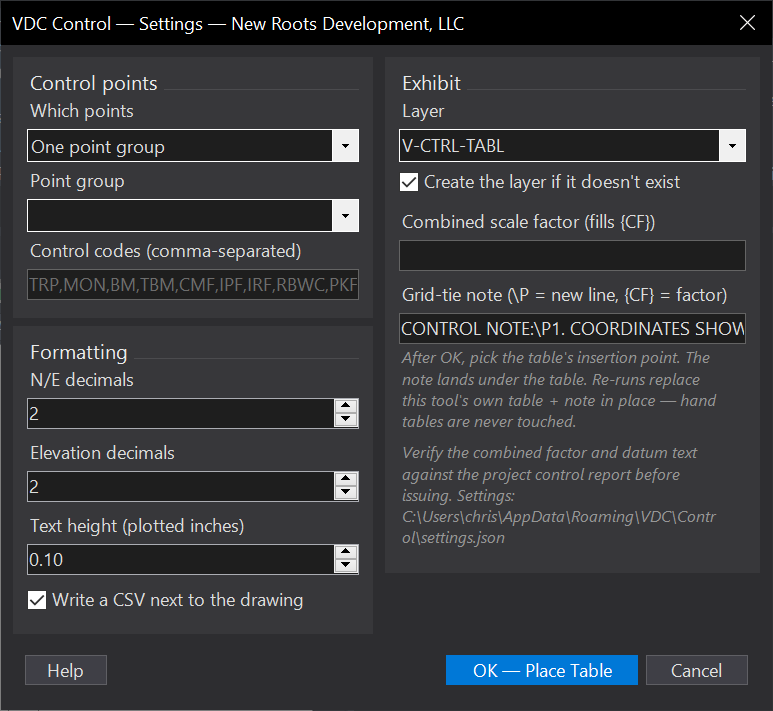Click the Cancel button

[x=697, y=670]
